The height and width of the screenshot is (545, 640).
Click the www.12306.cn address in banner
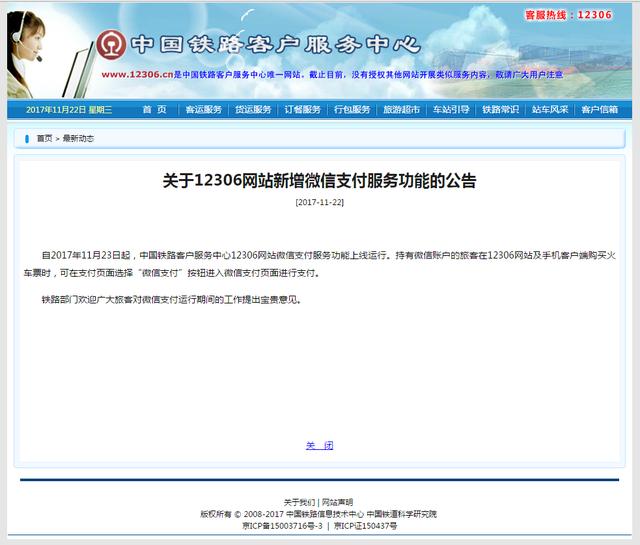pyautogui.click(x=138, y=74)
